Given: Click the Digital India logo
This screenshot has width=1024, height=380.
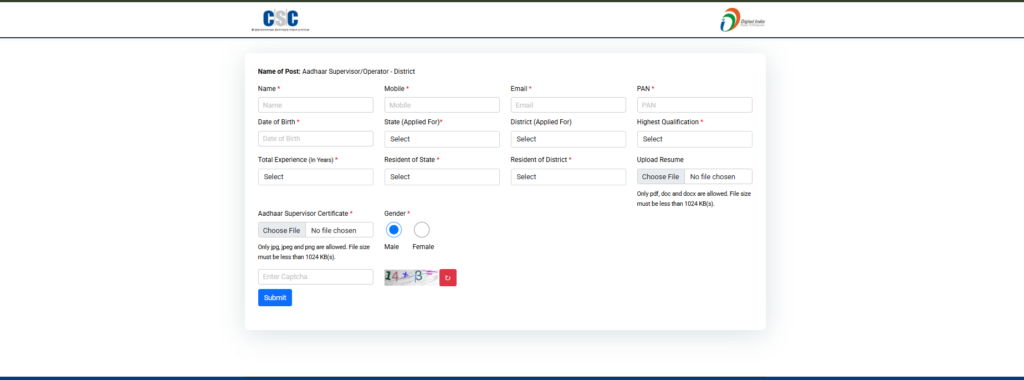Looking at the screenshot, I should coord(742,20).
